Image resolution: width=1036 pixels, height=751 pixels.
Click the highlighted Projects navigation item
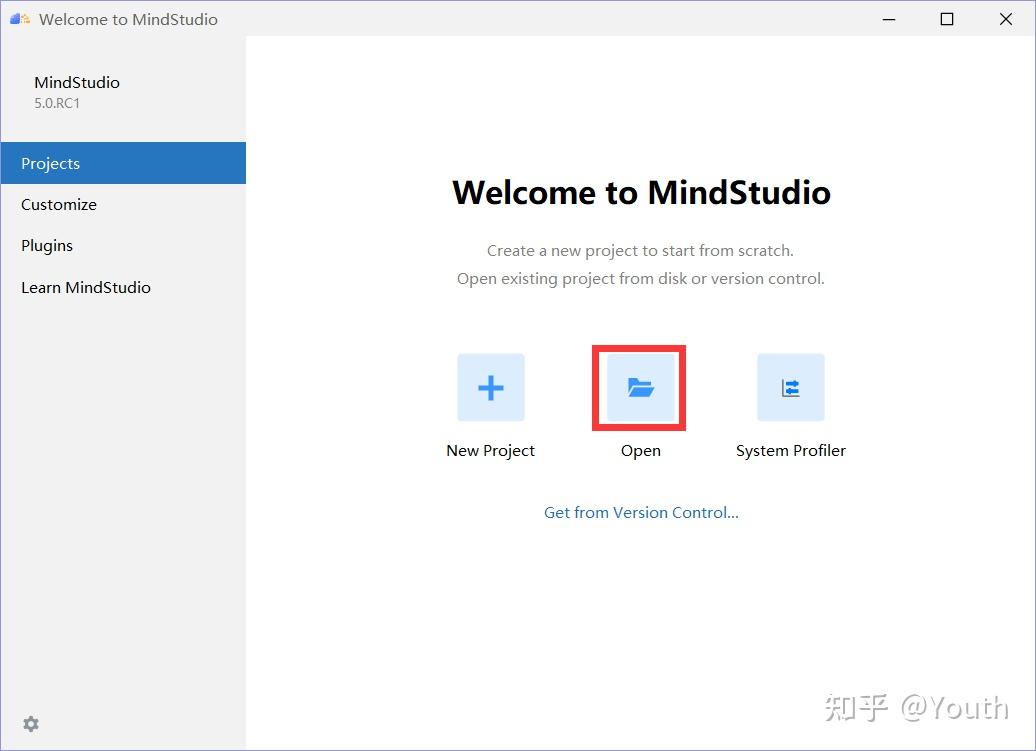pos(50,163)
